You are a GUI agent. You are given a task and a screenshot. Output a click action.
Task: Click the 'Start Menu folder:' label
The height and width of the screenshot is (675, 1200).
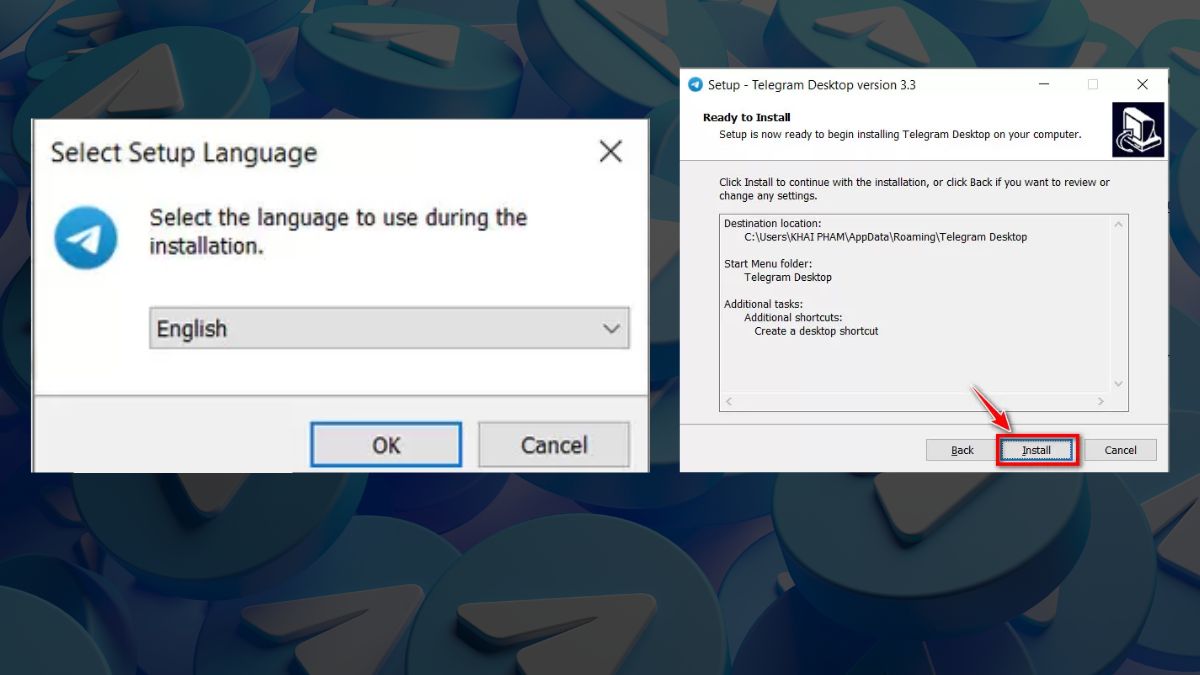point(769,264)
